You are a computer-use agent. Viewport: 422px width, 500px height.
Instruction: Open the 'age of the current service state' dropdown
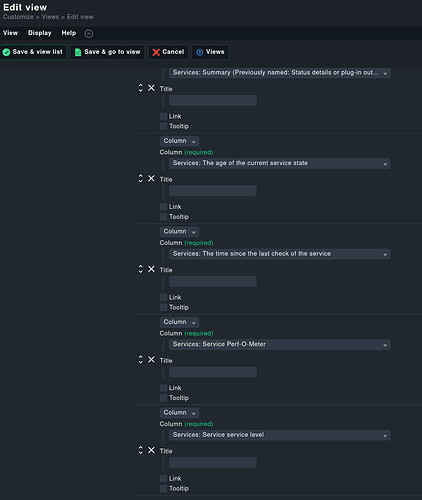click(280, 163)
